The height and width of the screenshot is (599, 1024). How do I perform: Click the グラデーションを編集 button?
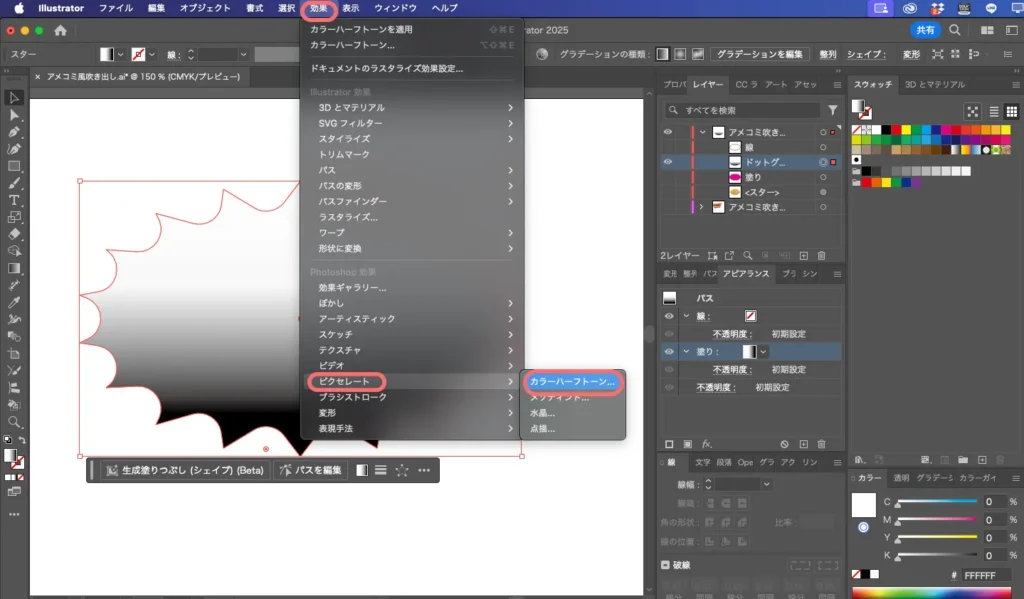point(760,54)
